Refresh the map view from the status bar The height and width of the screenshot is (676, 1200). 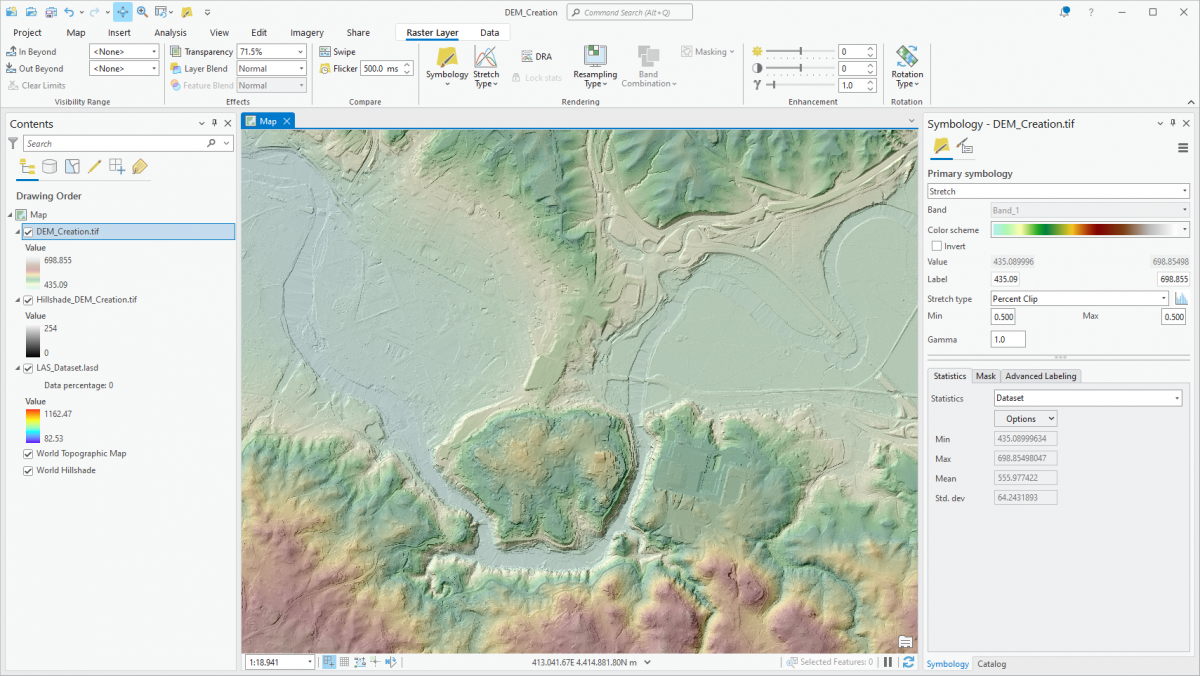(908, 661)
